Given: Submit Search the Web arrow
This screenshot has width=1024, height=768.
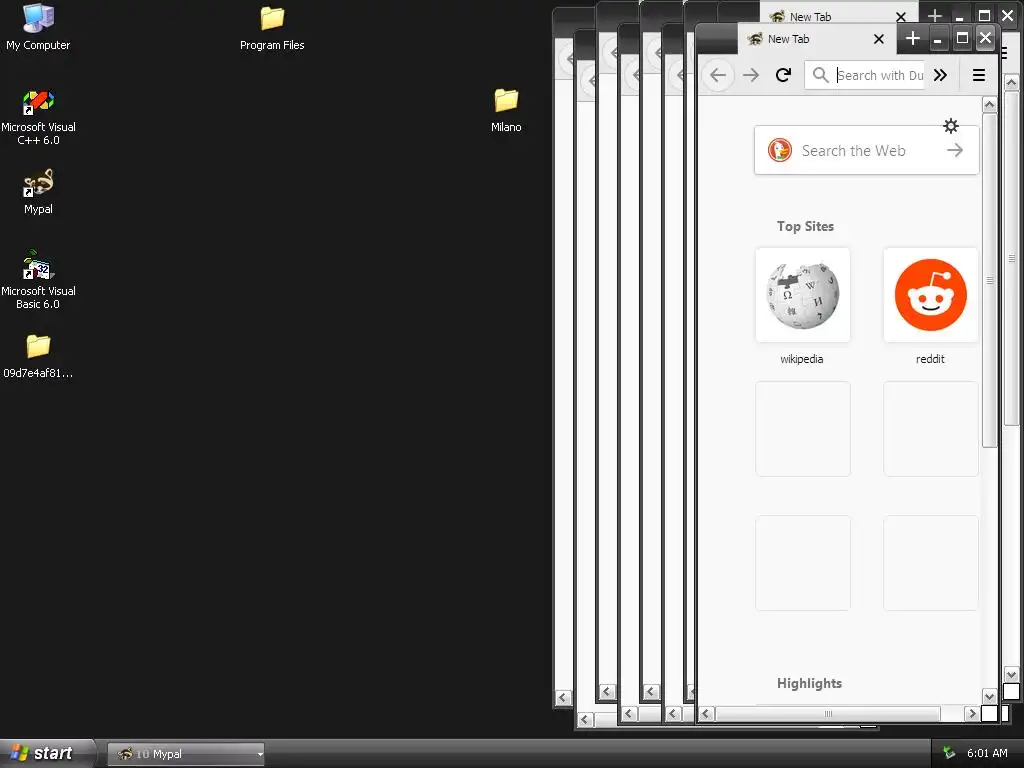Looking at the screenshot, I should pyautogui.click(x=955, y=150).
